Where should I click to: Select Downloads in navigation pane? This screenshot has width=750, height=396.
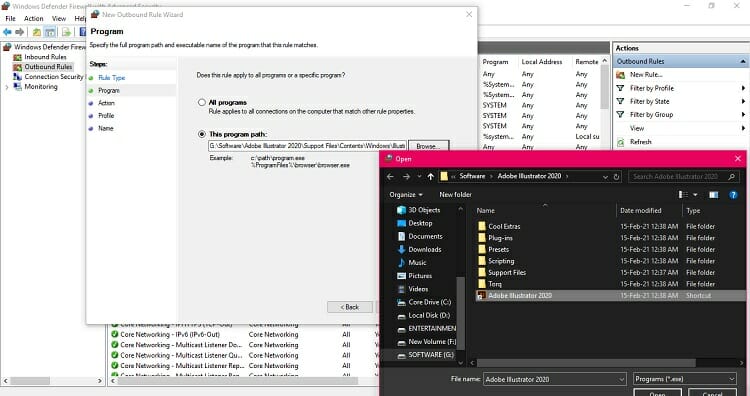425,250
